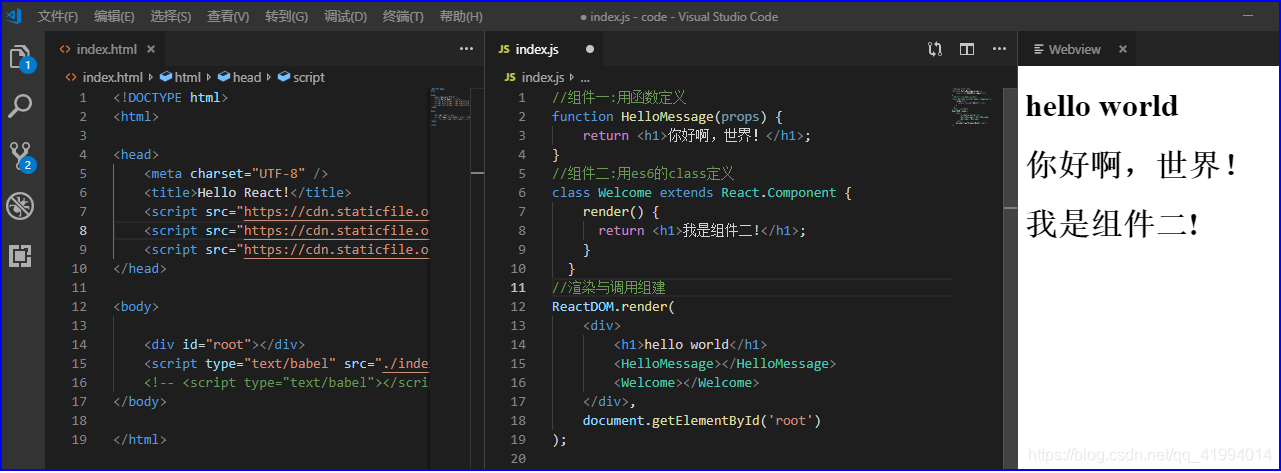Click the <div id="root"></div> line
This screenshot has width=1281, height=473.
click(225, 345)
